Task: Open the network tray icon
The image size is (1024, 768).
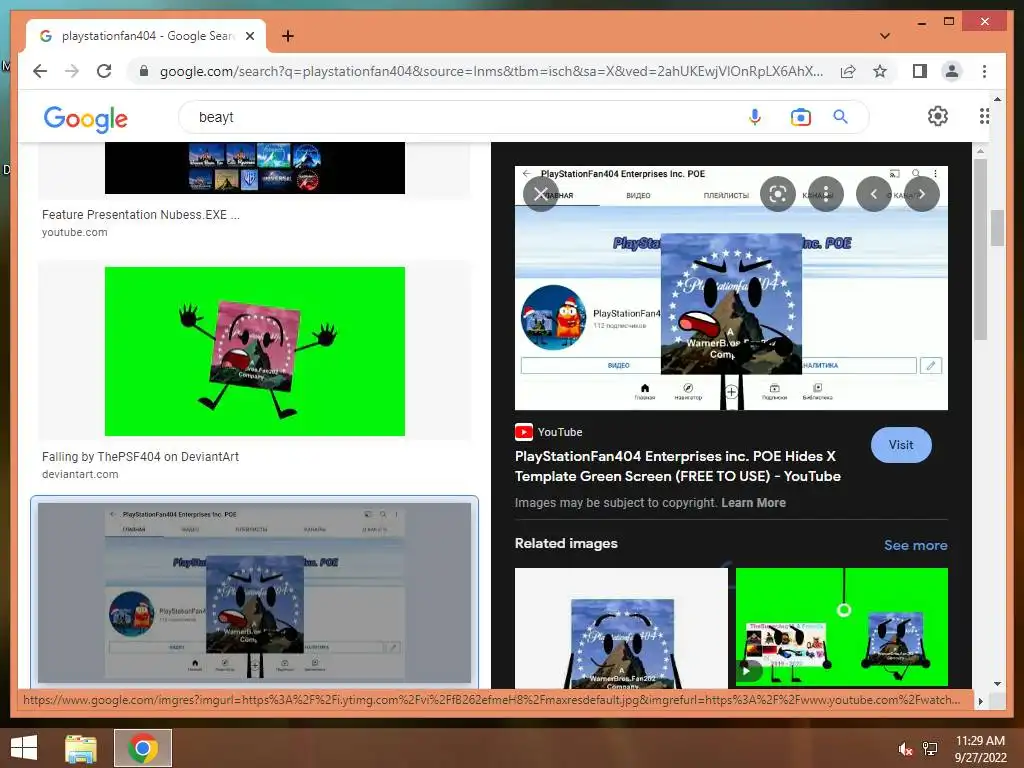Action: (x=930, y=749)
